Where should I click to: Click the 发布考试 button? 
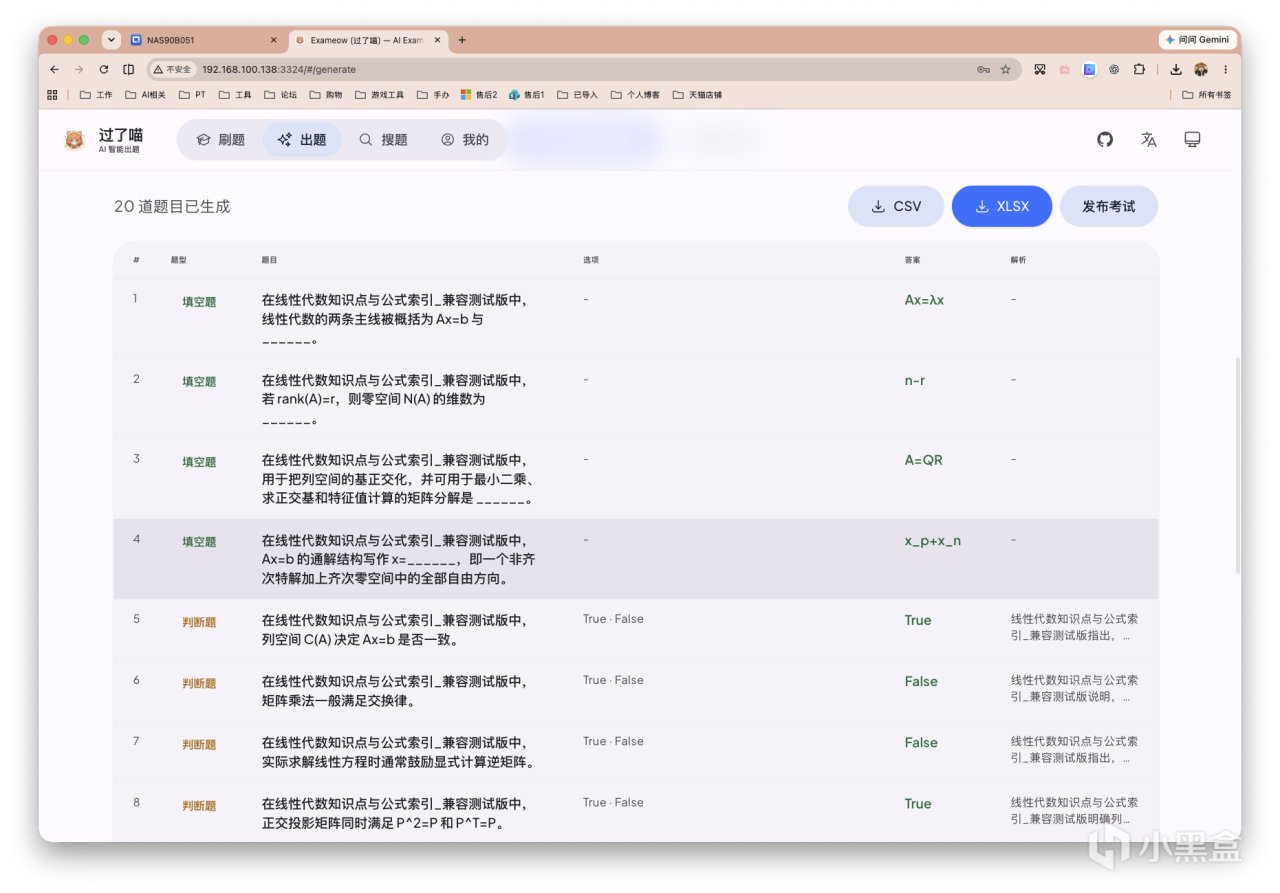[1108, 206]
